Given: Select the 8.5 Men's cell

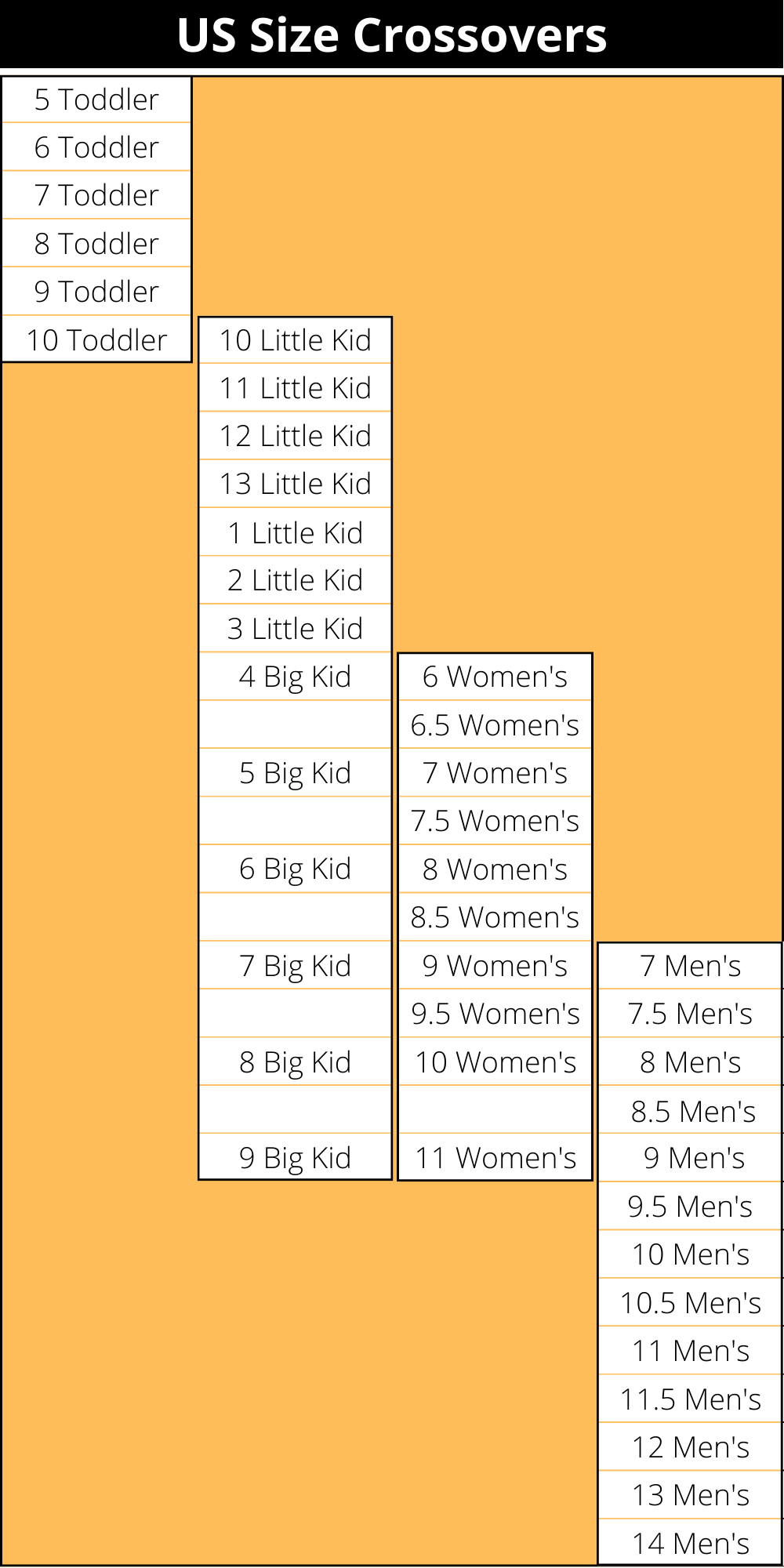Looking at the screenshot, I should [690, 1111].
